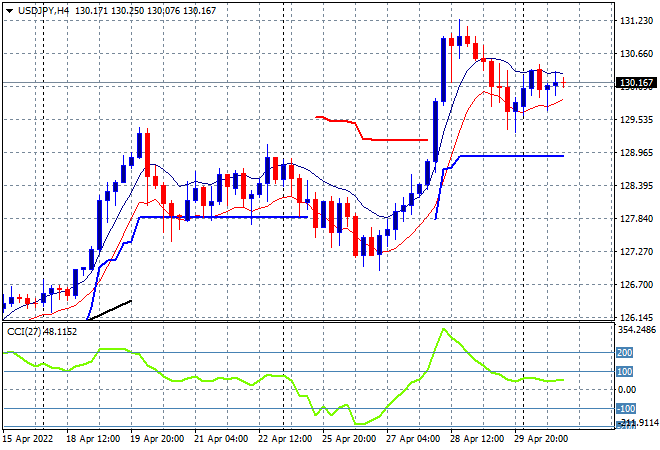Click the 127.840 price axis label
The image size is (660, 450).
click(637, 218)
